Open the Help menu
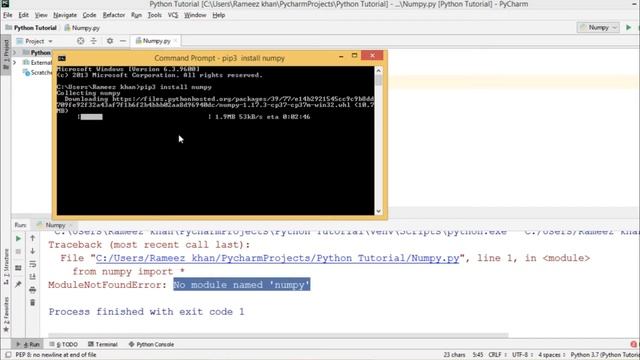 pos(218,15)
